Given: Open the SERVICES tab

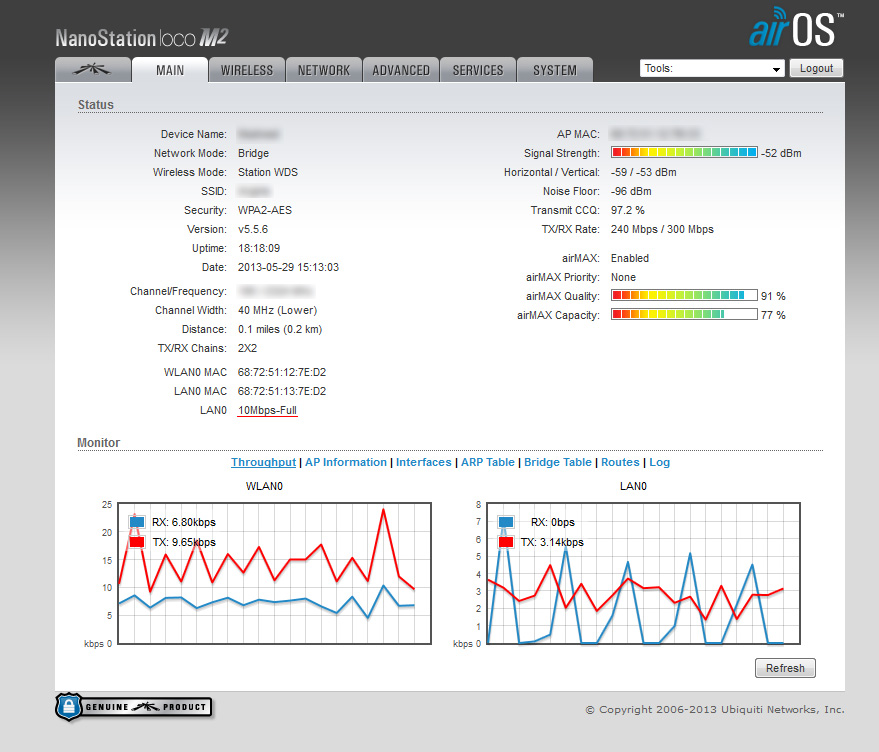Looking at the screenshot, I should pos(478,70).
